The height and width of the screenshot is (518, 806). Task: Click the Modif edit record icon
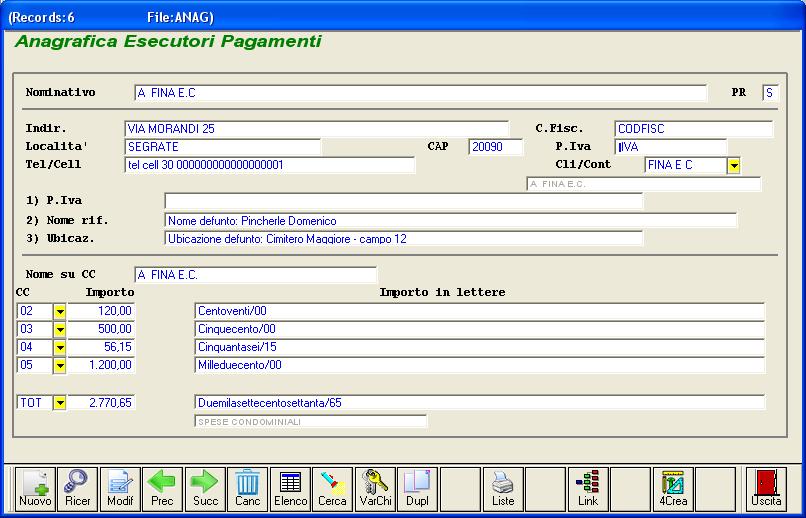click(x=120, y=489)
